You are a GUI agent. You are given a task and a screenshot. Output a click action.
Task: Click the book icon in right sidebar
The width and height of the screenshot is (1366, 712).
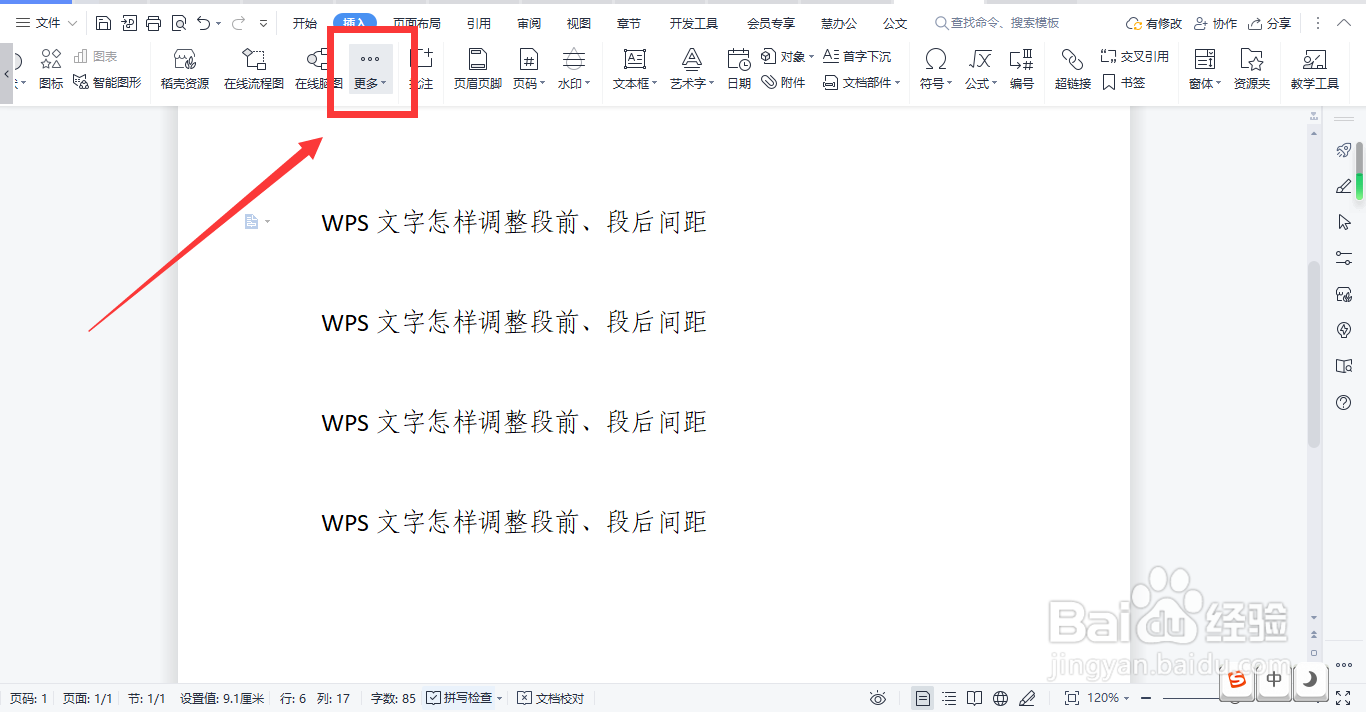1344,366
